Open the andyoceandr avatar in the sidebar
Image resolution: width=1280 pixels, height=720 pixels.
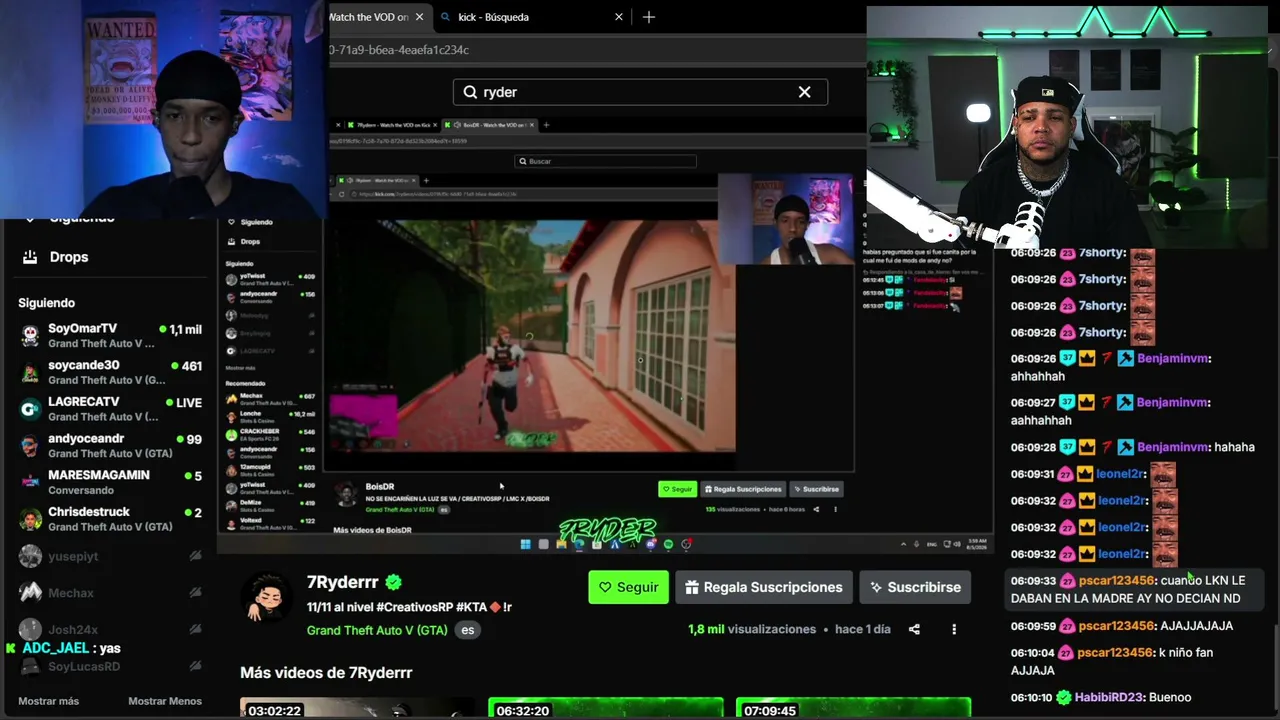pos(30,446)
